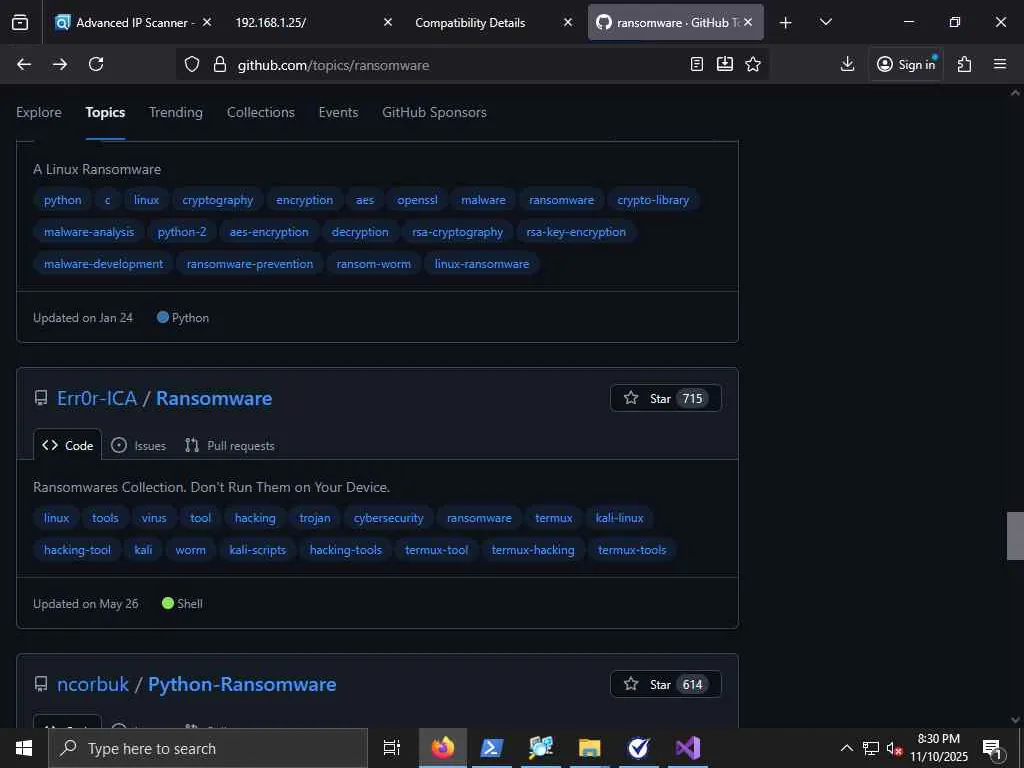Viewport: 1024px width, 768px height.
Task: Open the Collections navigation item
Action: click(x=261, y=112)
